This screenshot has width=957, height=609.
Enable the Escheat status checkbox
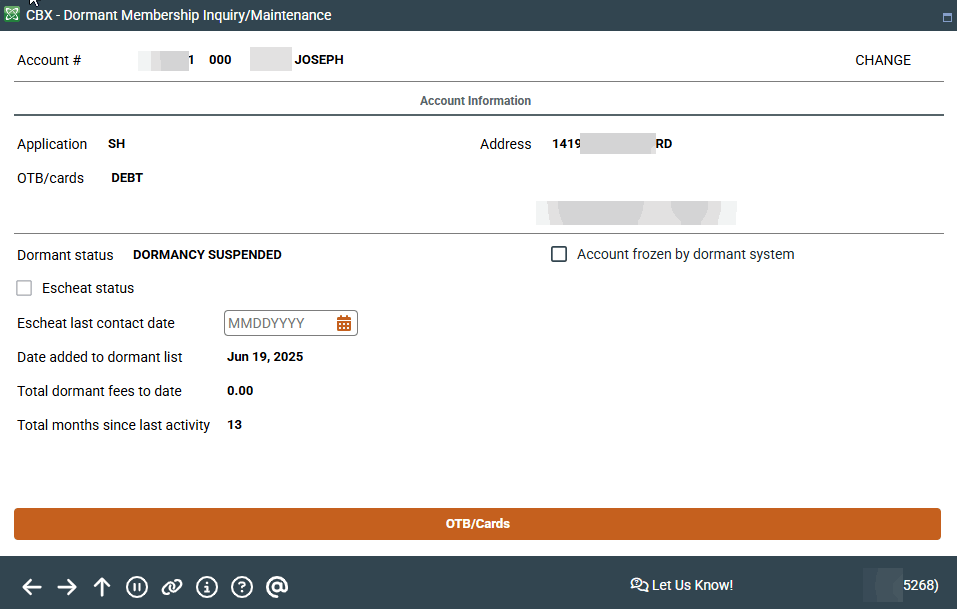coord(25,288)
